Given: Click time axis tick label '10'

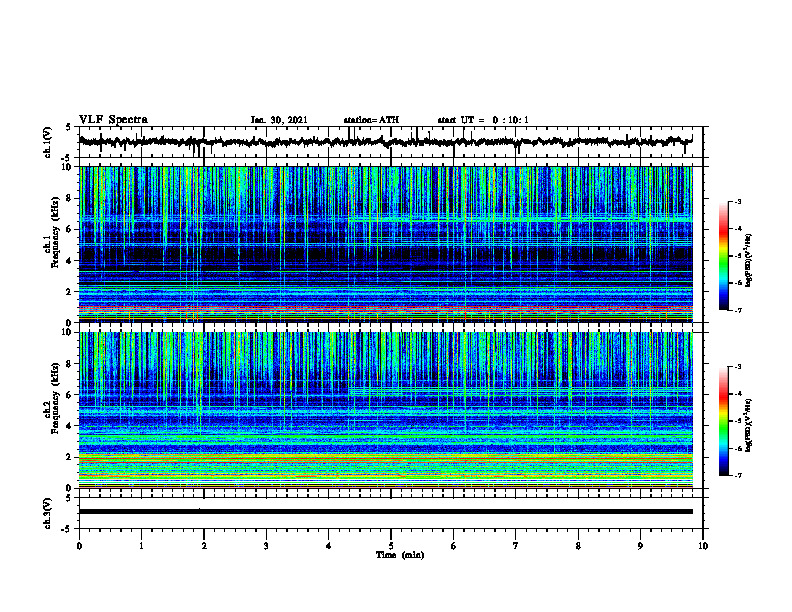Looking at the screenshot, I should click(x=703, y=546).
